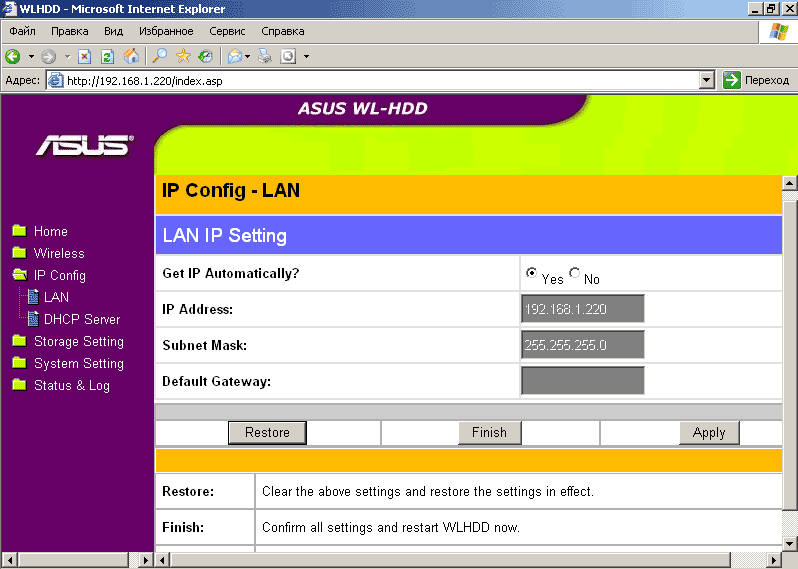Click the Home page icon
Screen dimensions: 798x569
pos(131,56)
